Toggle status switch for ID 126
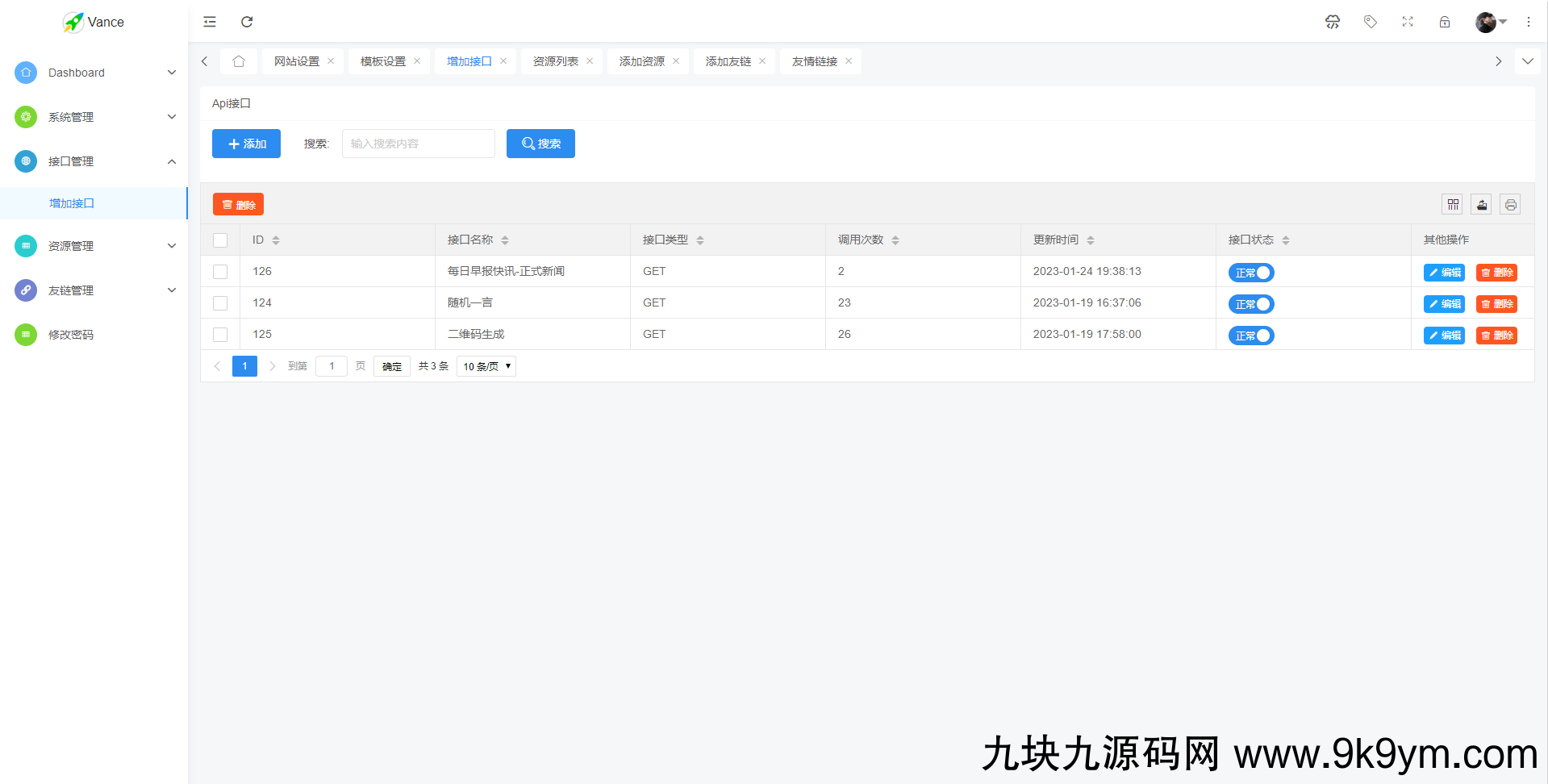 1251,273
